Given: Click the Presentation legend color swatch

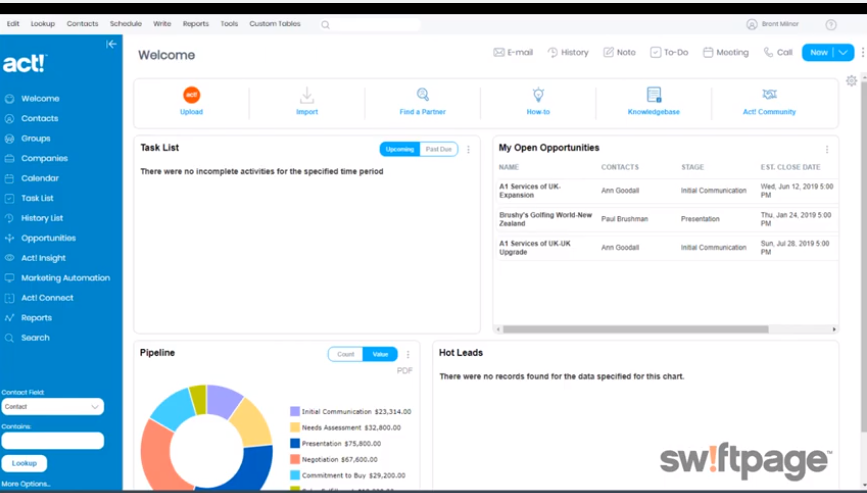Looking at the screenshot, I should tap(295, 443).
